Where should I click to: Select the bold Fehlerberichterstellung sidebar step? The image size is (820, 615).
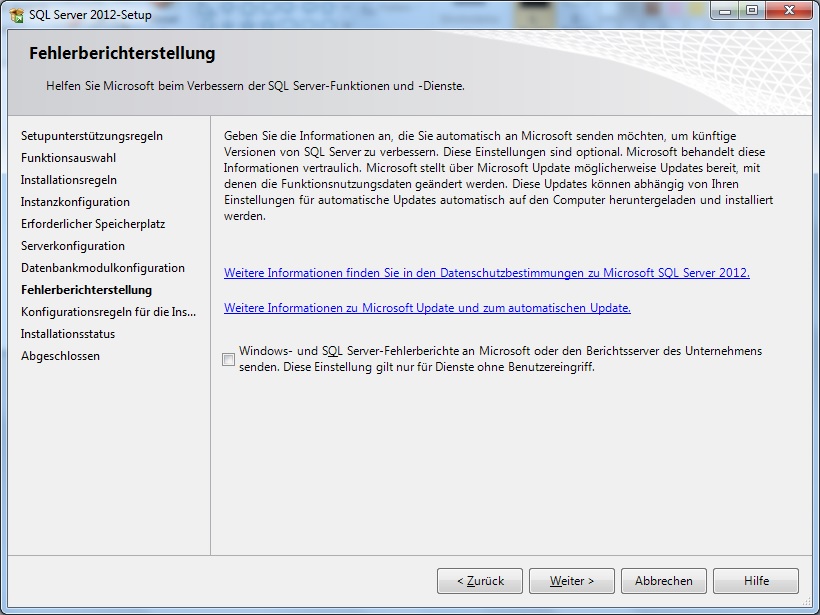(x=86, y=290)
